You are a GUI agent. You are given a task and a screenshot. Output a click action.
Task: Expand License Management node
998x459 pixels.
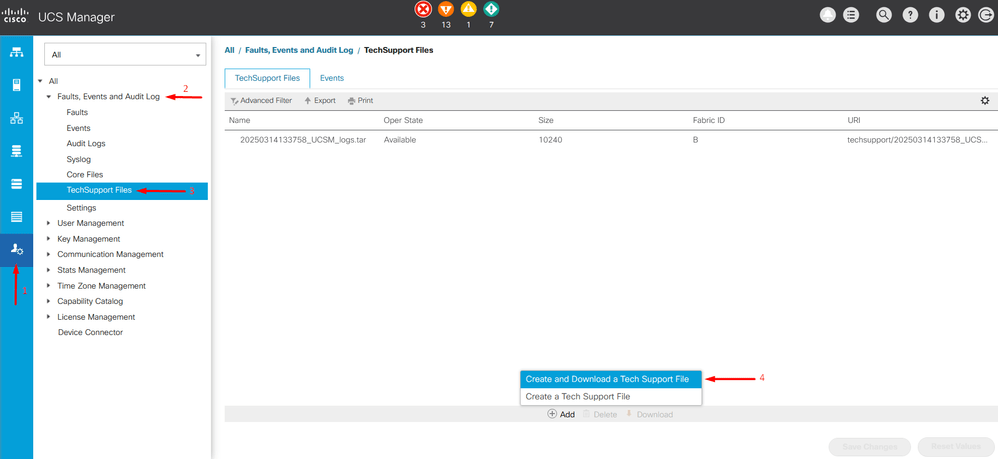coord(48,317)
